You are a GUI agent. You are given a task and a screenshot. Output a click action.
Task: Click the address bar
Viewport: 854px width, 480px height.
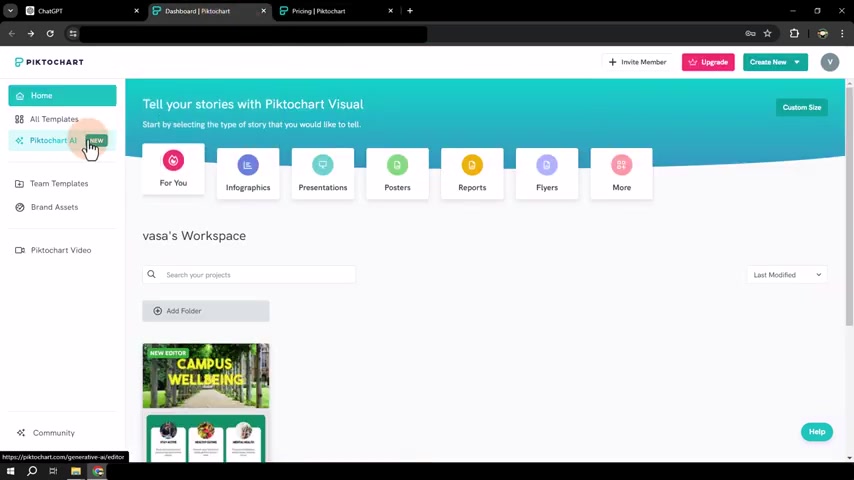(x=254, y=34)
